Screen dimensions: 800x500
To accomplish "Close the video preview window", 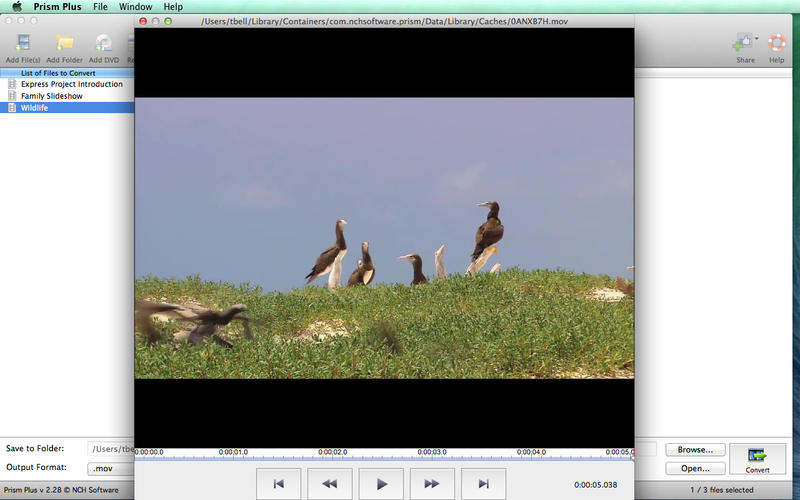I will click(143, 21).
